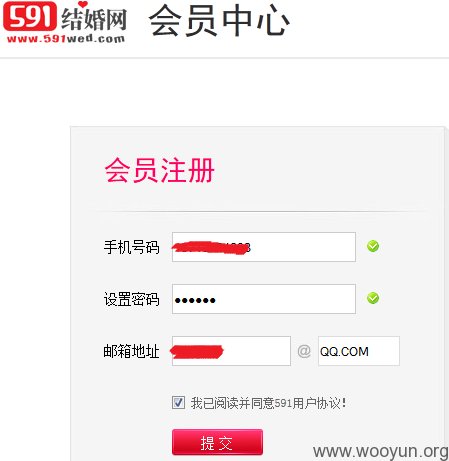This screenshot has height=461, width=449.
Task: Click the 邮箱地址 field label
Action: [132, 351]
